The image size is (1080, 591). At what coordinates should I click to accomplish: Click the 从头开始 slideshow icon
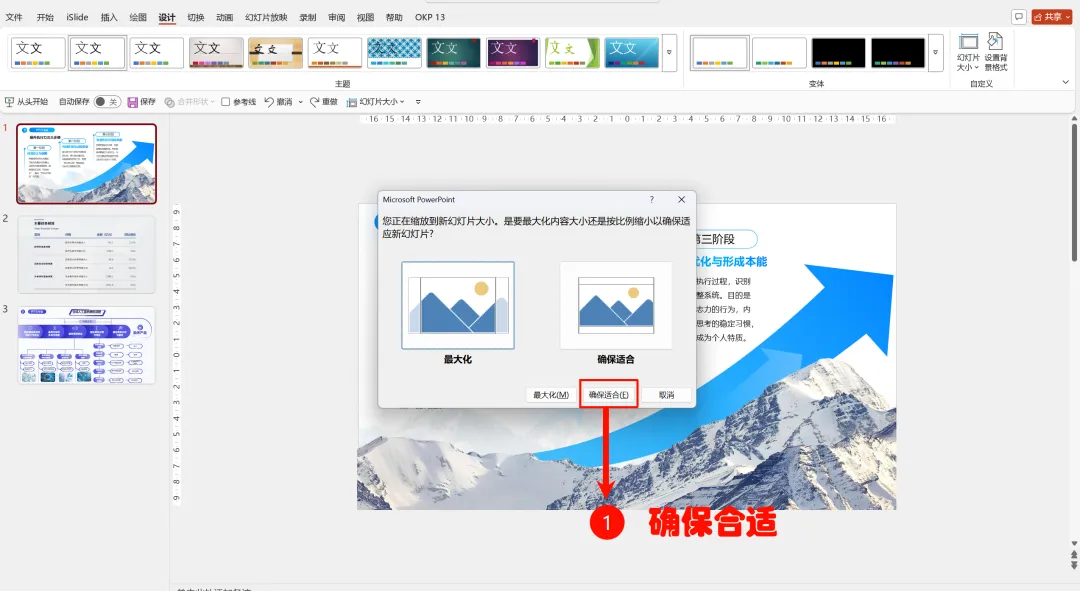[x=9, y=102]
